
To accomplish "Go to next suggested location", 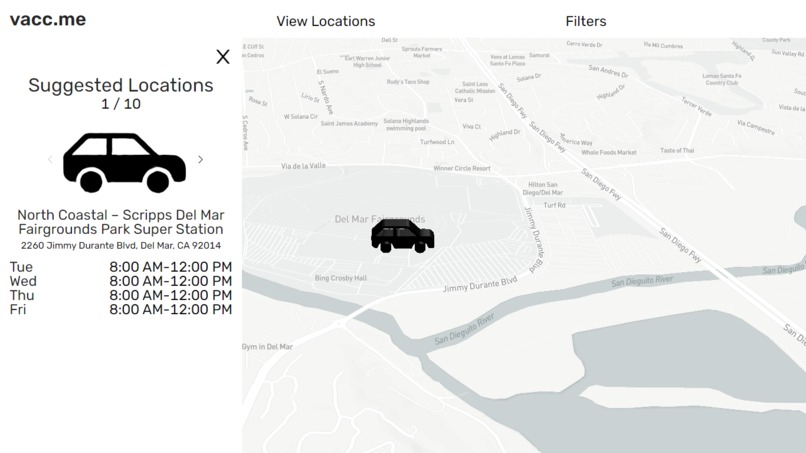I will pos(200,160).
